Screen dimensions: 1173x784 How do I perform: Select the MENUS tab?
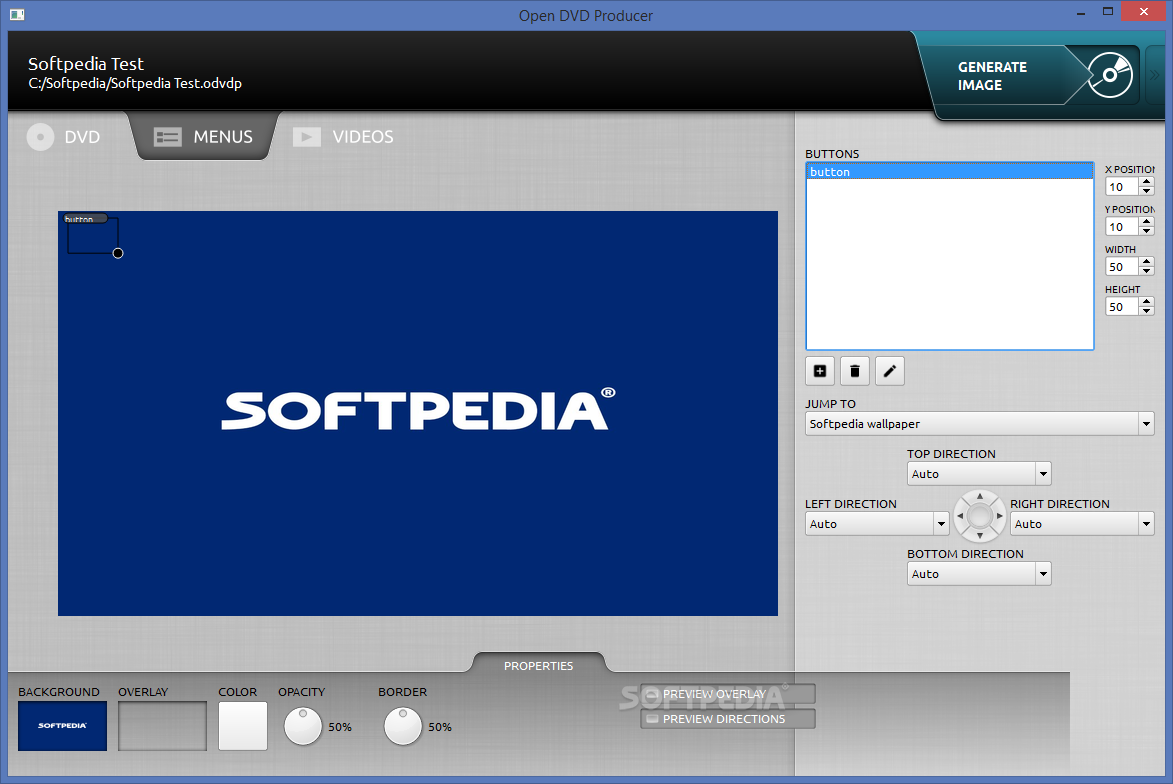[x=203, y=137]
